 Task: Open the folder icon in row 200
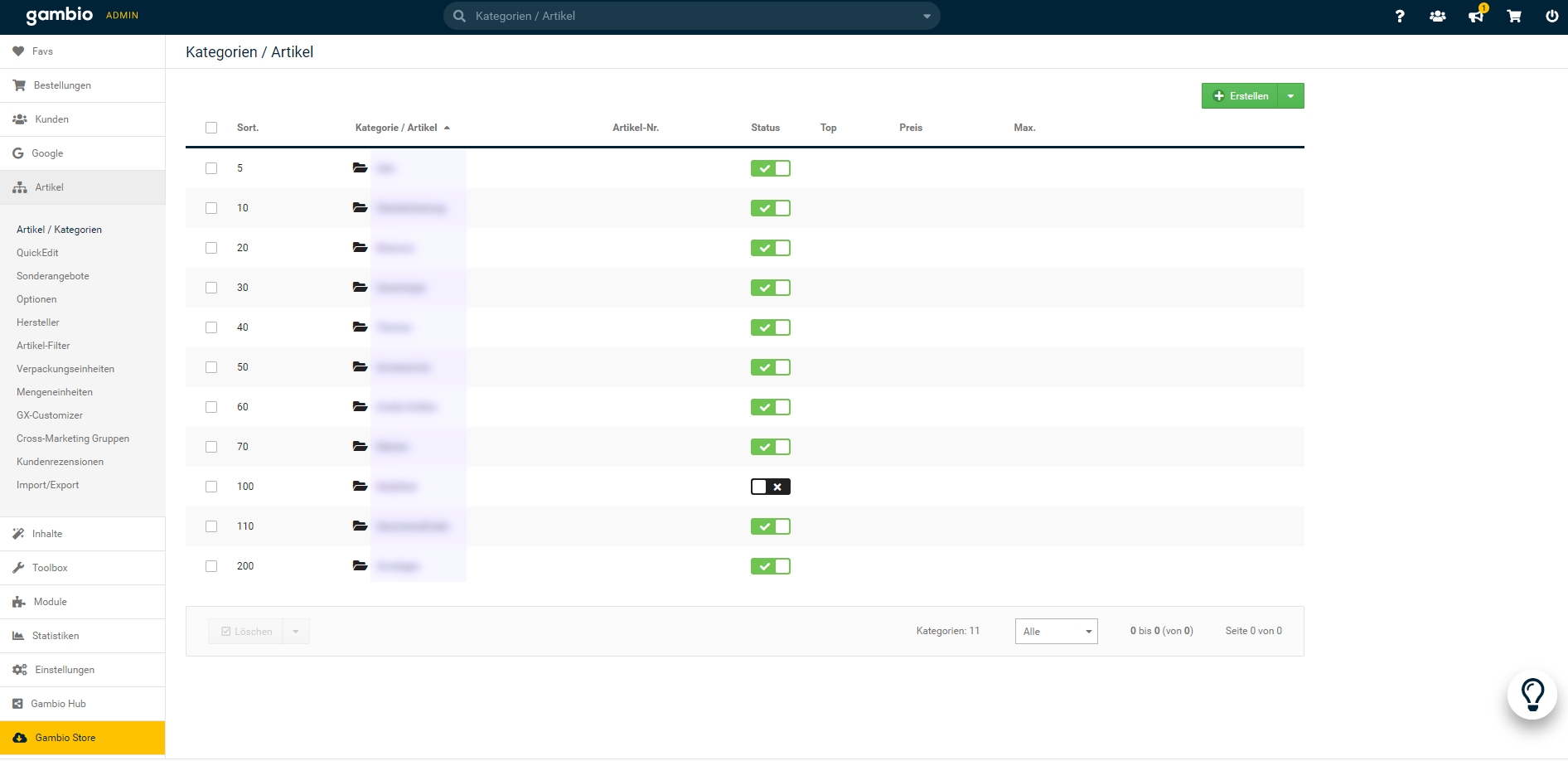pyautogui.click(x=360, y=566)
